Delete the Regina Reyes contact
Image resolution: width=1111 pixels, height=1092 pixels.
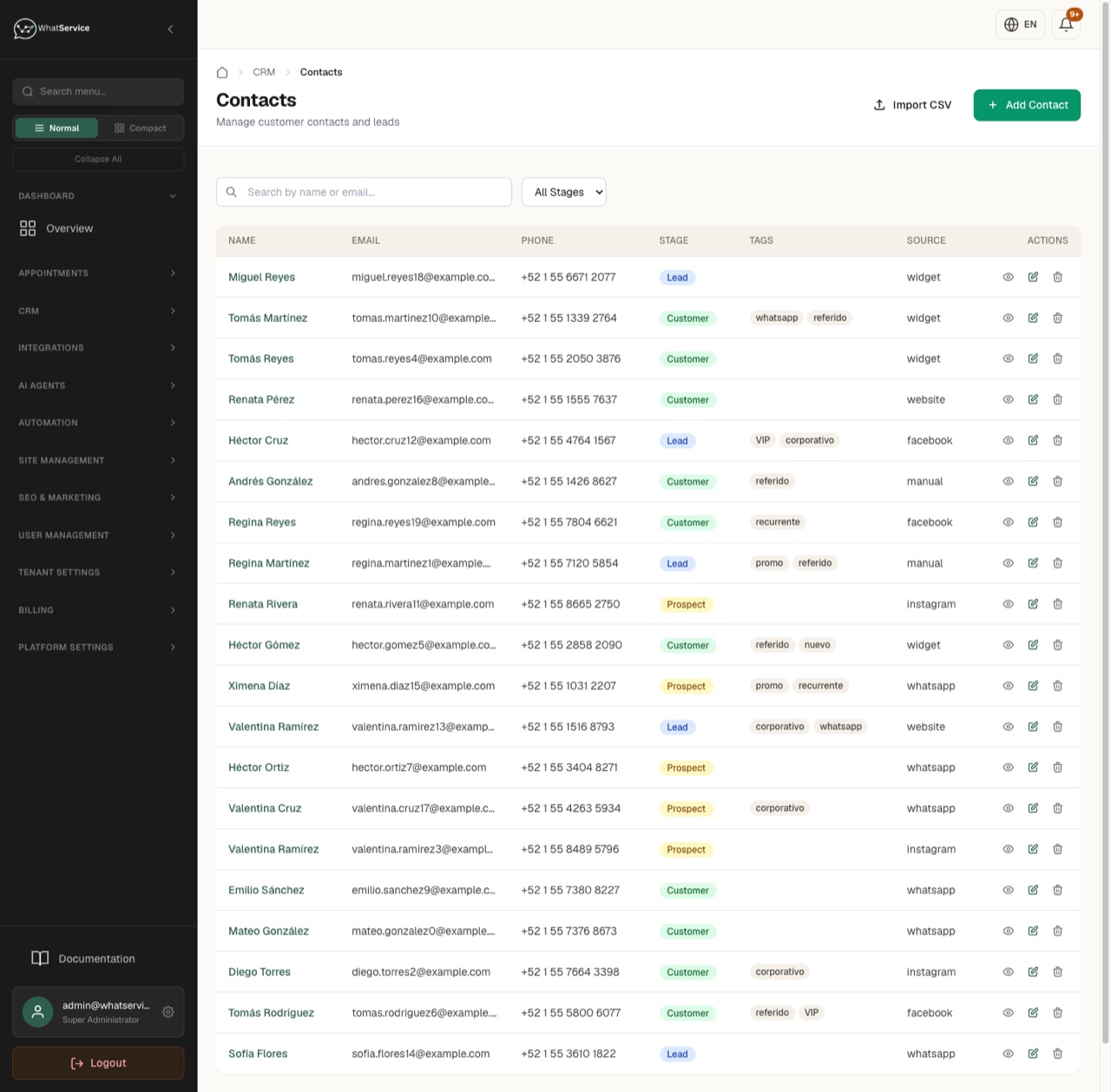pyautogui.click(x=1057, y=522)
